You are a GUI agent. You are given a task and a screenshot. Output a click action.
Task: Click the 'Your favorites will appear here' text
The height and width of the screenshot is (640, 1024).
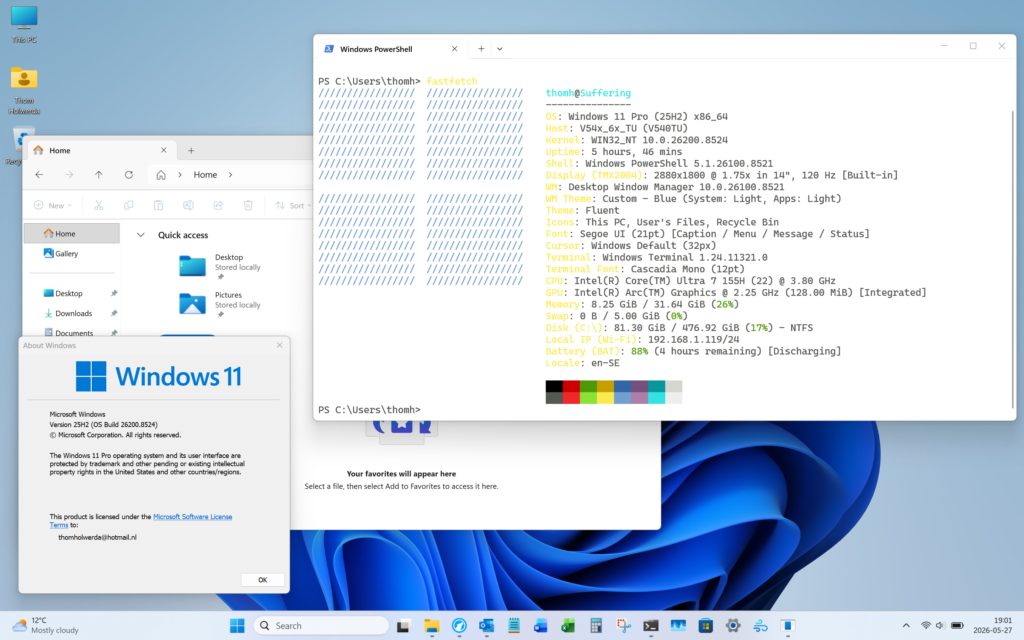[x=401, y=474]
